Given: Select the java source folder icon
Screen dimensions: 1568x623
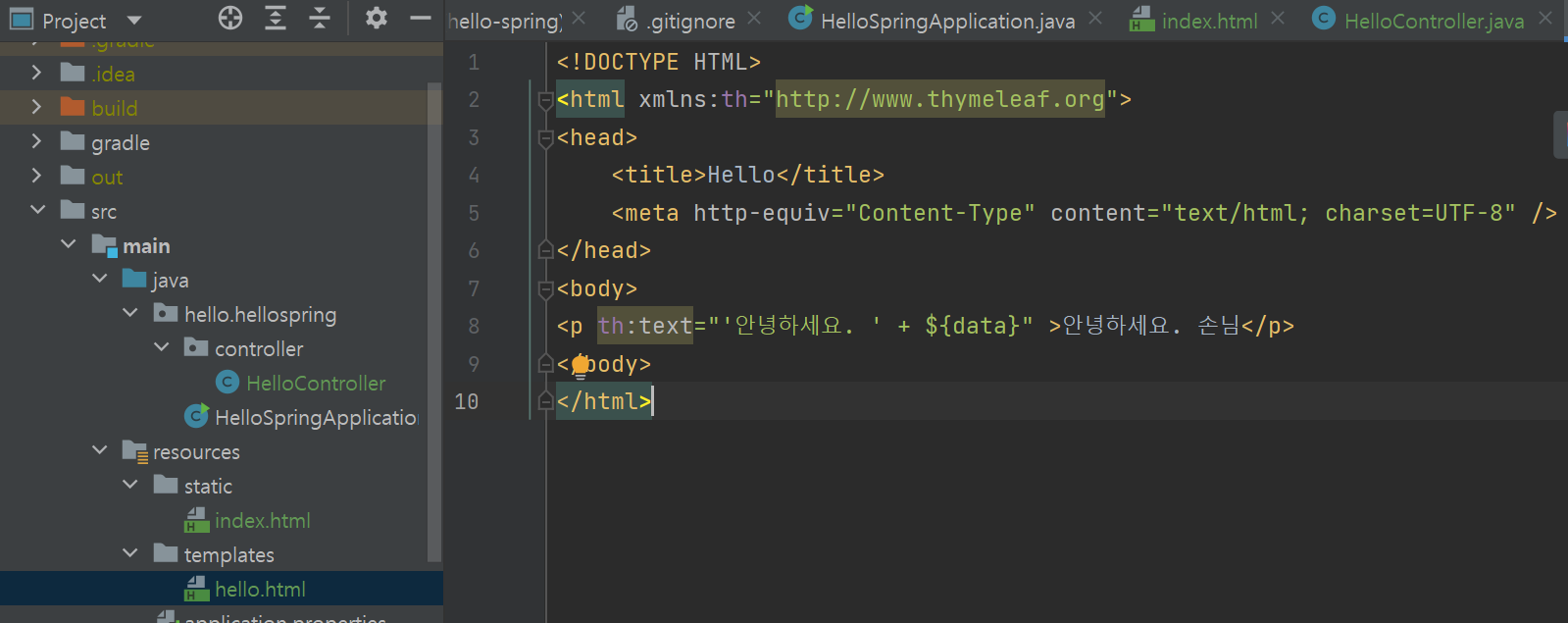Looking at the screenshot, I should pos(134,279).
